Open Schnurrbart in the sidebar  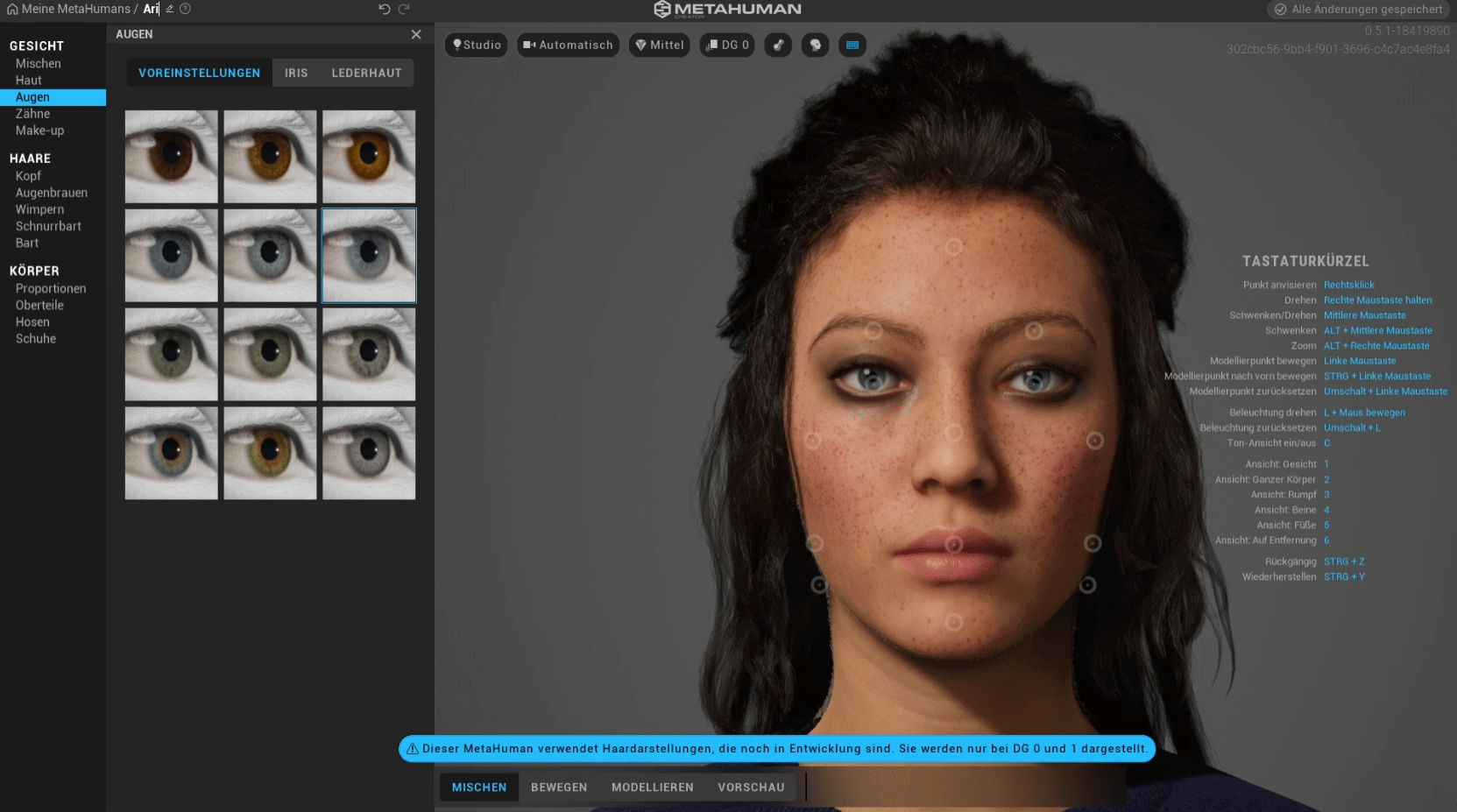(x=48, y=226)
